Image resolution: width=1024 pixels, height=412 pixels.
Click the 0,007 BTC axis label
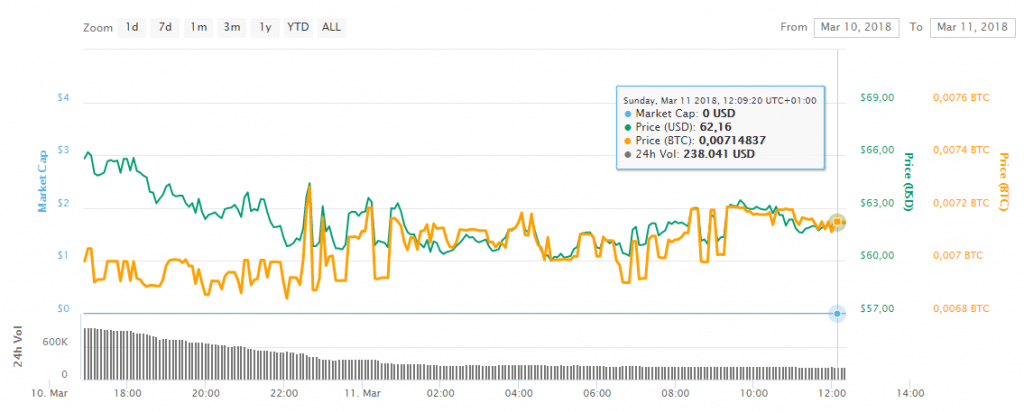click(x=957, y=255)
